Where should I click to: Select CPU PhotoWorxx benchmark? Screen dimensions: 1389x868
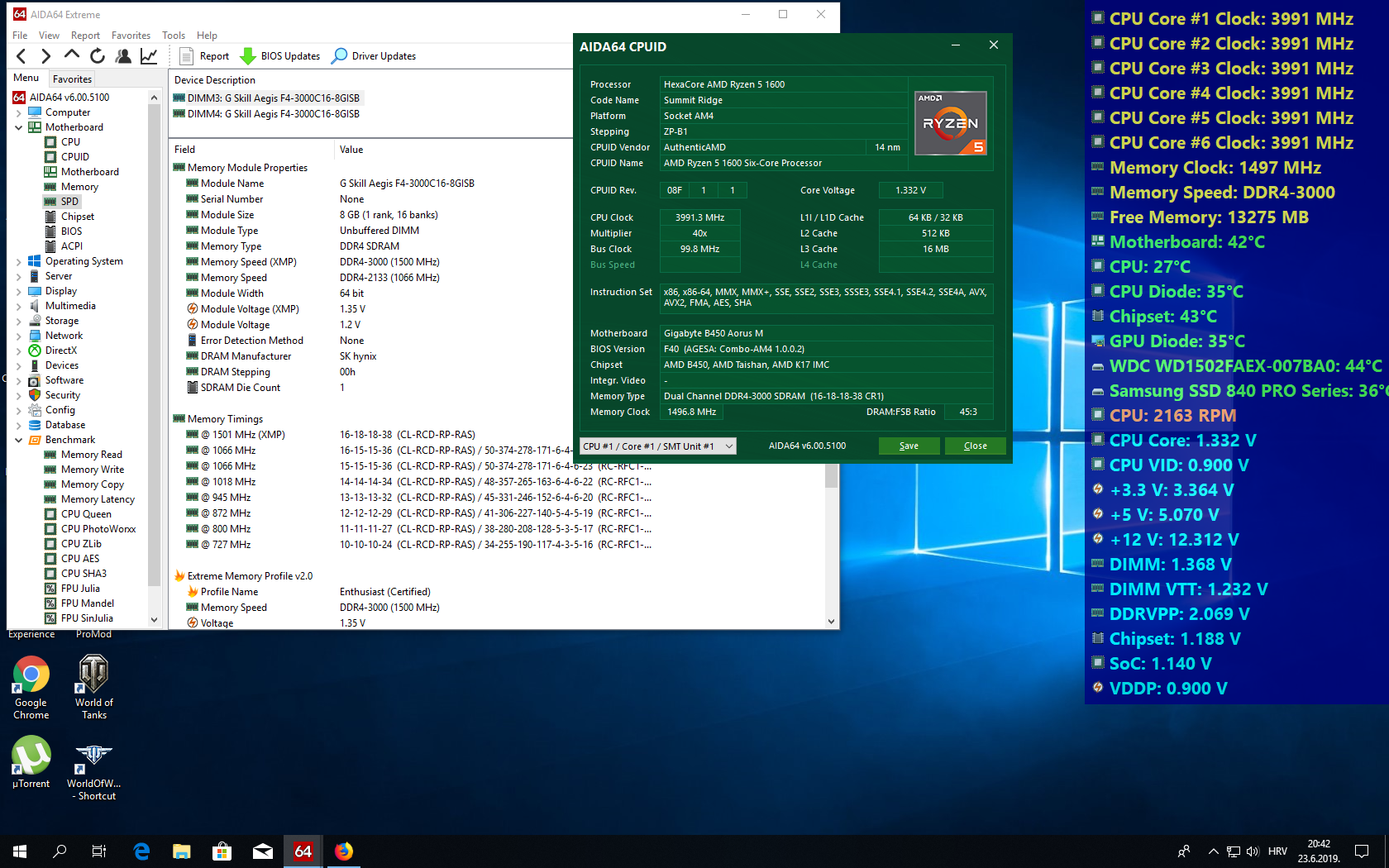click(98, 529)
